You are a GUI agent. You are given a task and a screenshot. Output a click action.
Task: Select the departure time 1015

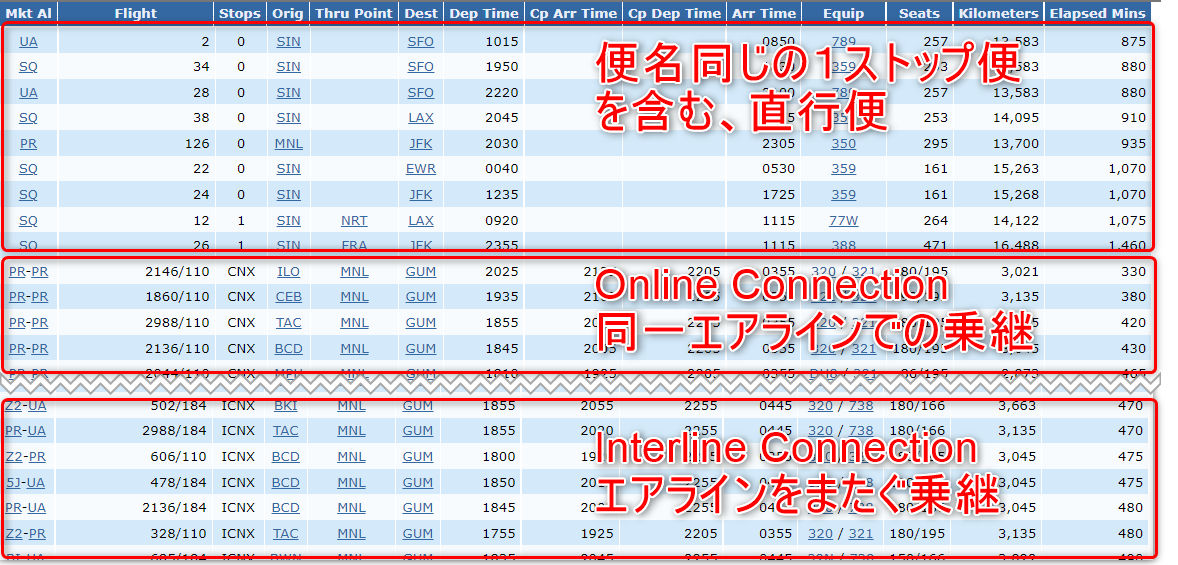click(502, 41)
